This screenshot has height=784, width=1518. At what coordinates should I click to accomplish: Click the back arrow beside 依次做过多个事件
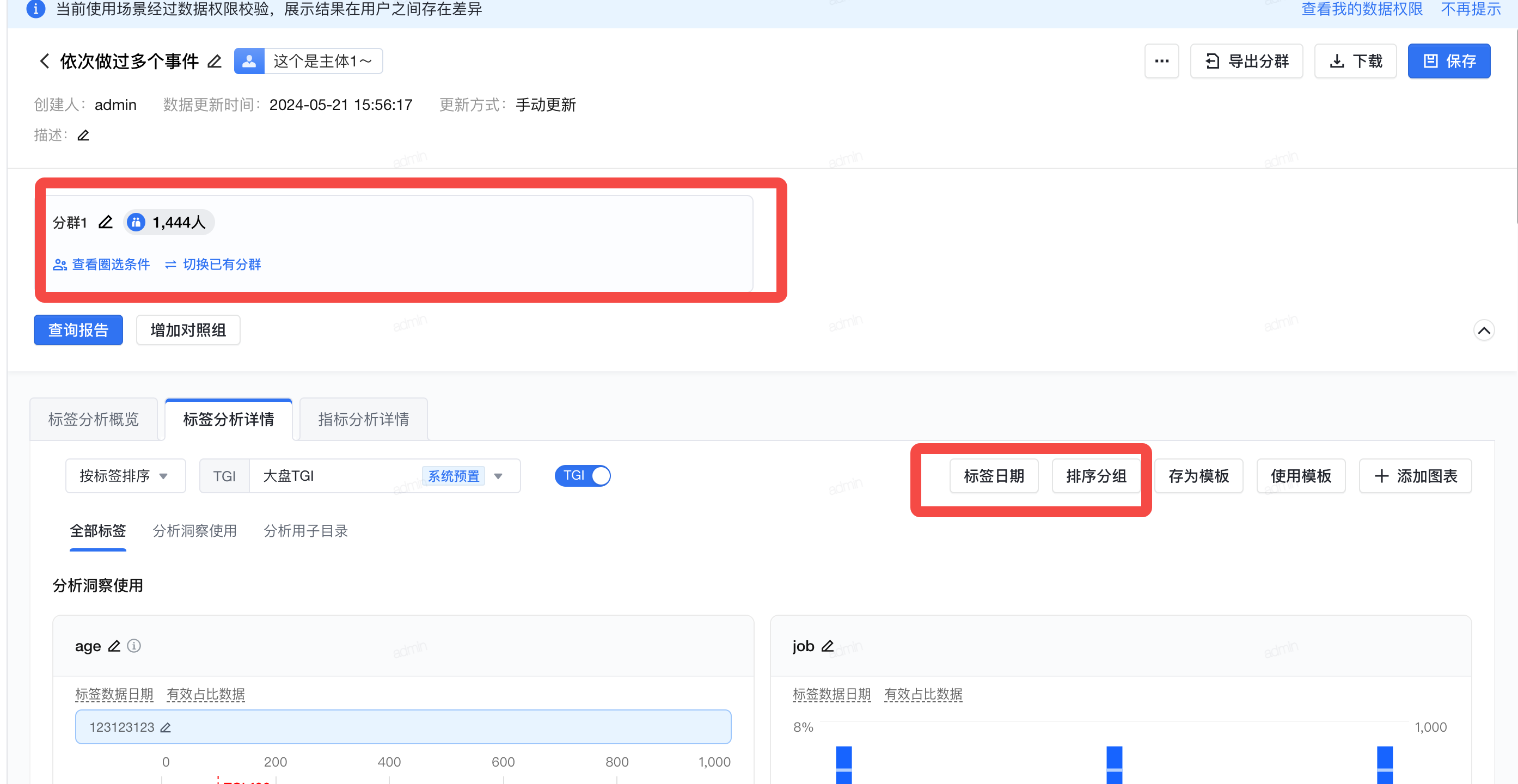[44, 62]
